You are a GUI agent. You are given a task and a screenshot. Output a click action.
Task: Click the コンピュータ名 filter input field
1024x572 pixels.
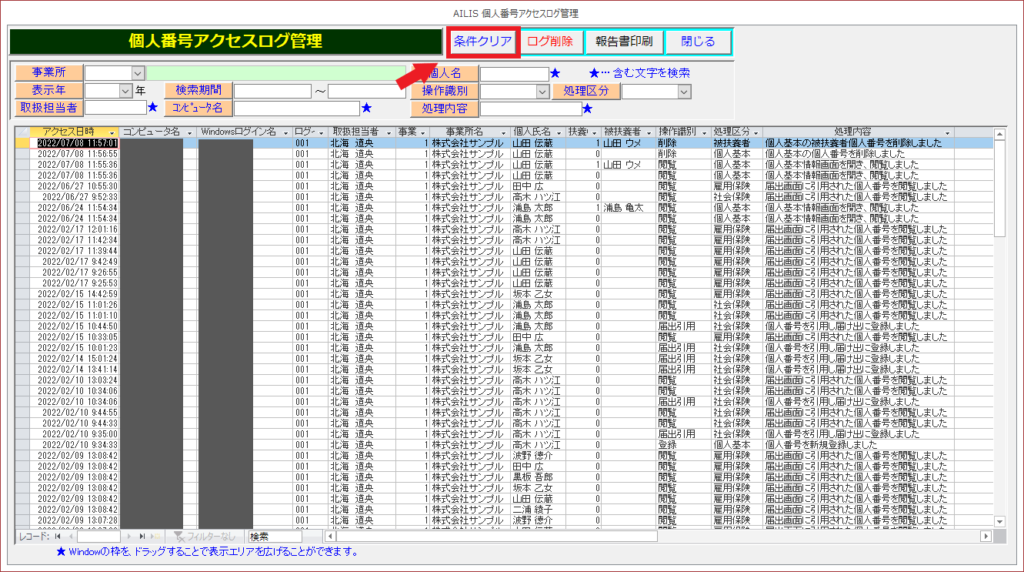click(x=296, y=108)
